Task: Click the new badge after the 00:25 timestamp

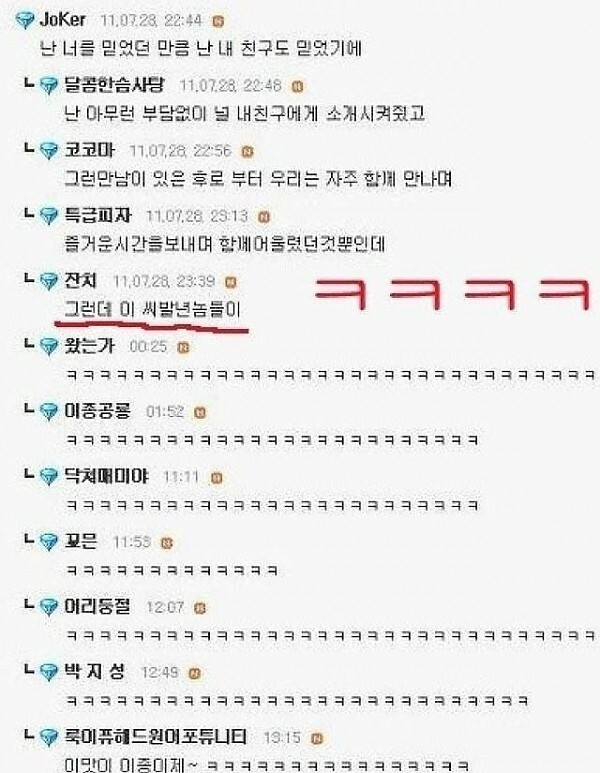Action: (x=183, y=347)
